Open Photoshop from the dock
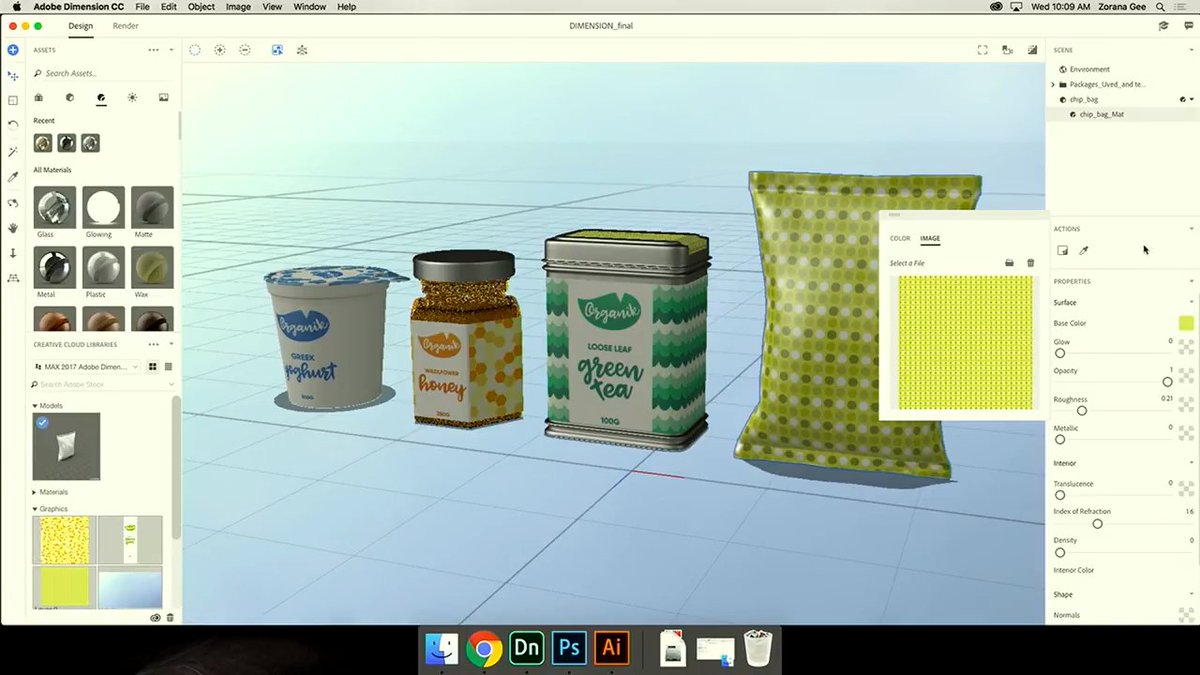 (x=569, y=648)
